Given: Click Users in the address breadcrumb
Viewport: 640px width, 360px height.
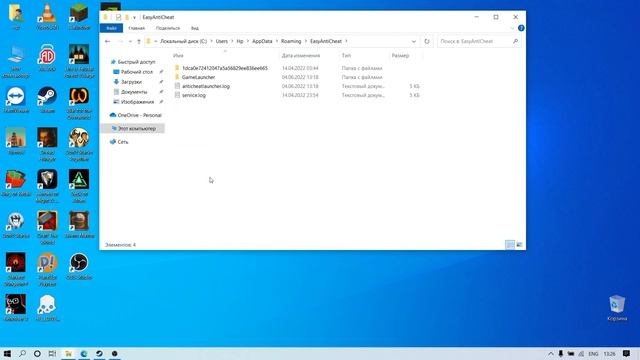Looking at the screenshot, I should pyautogui.click(x=222, y=41).
